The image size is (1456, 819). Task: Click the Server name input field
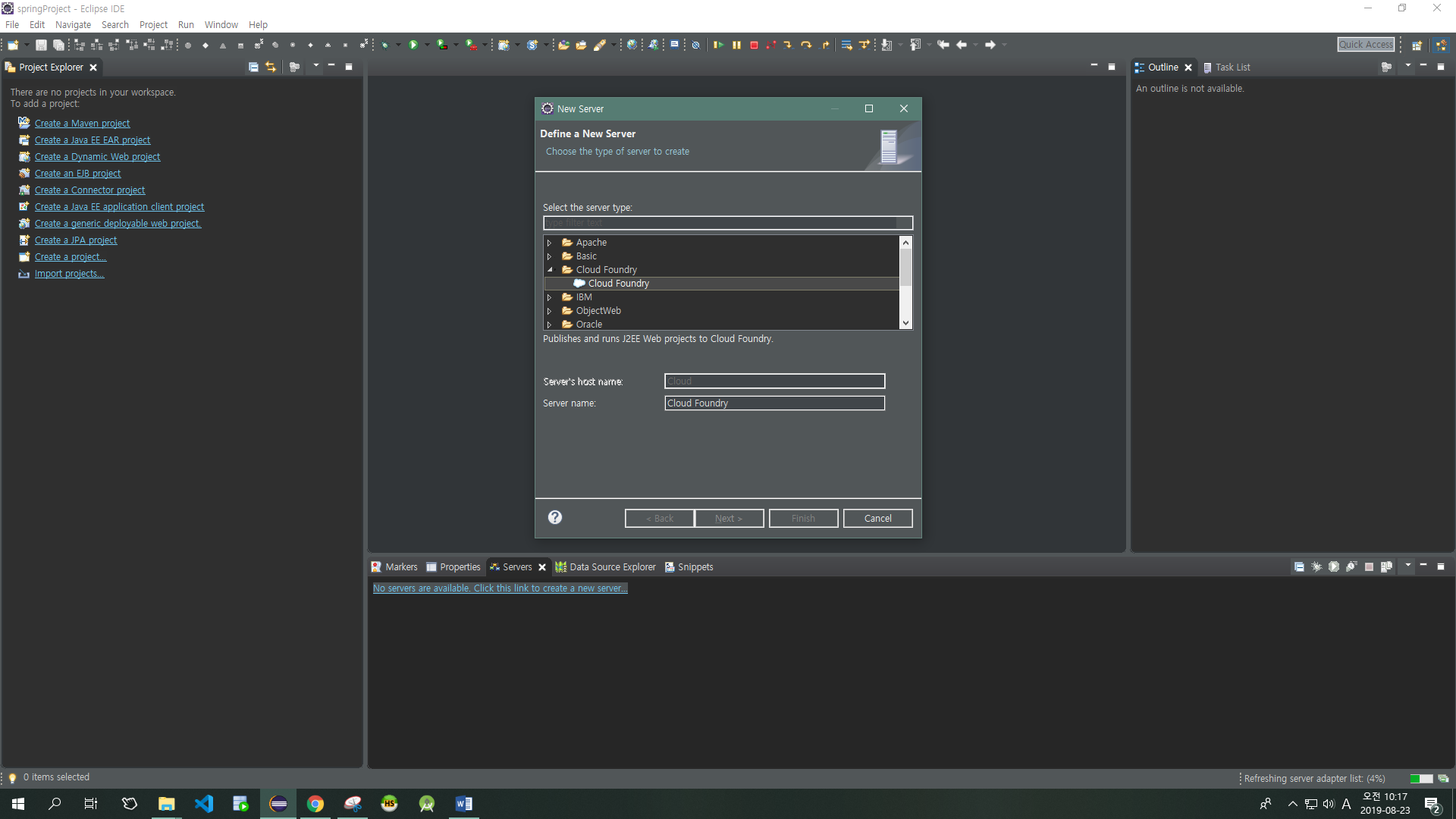pyautogui.click(x=774, y=403)
